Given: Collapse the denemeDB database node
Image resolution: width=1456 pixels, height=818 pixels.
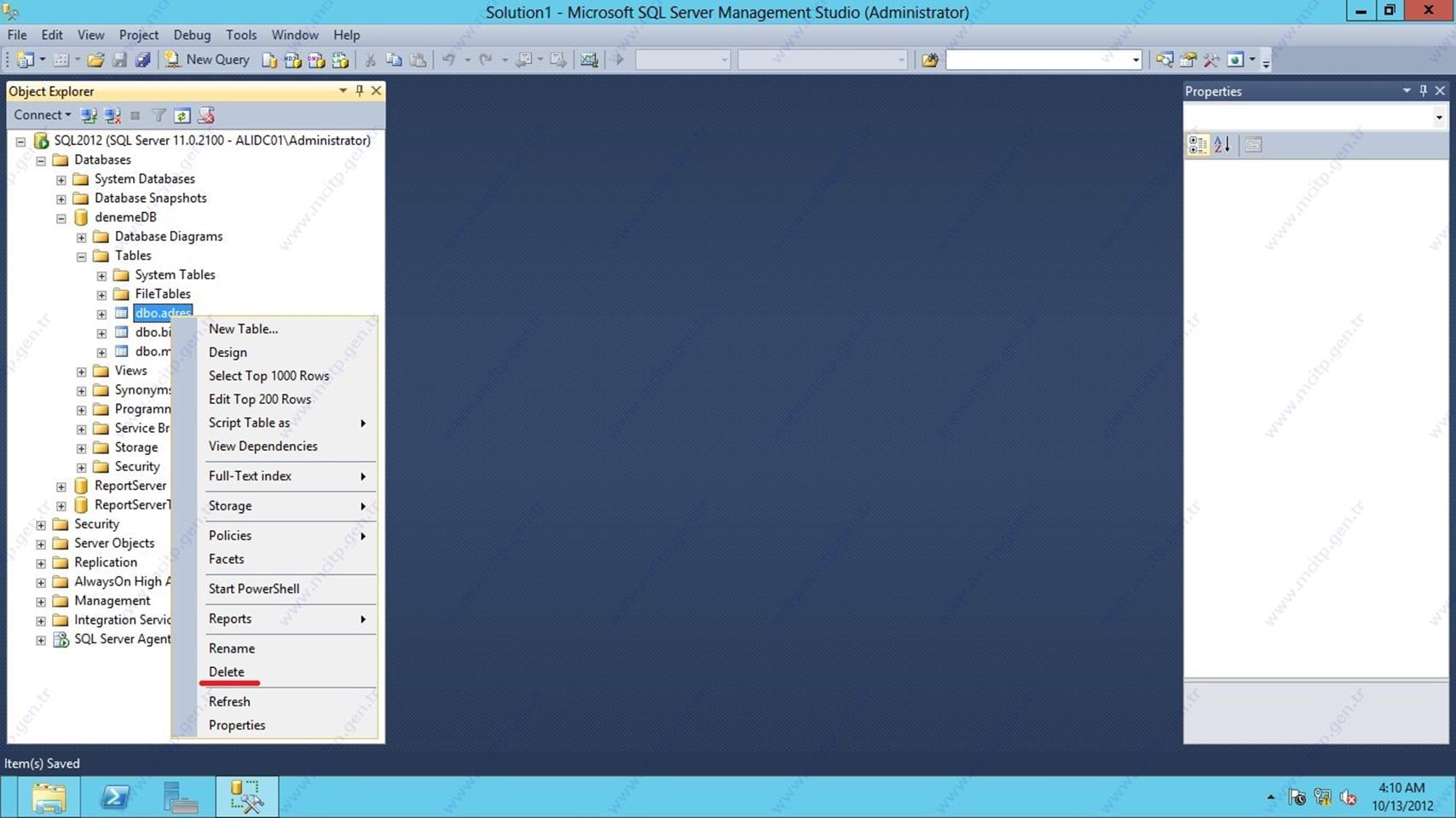Looking at the screenshot, I should point(61,218).
